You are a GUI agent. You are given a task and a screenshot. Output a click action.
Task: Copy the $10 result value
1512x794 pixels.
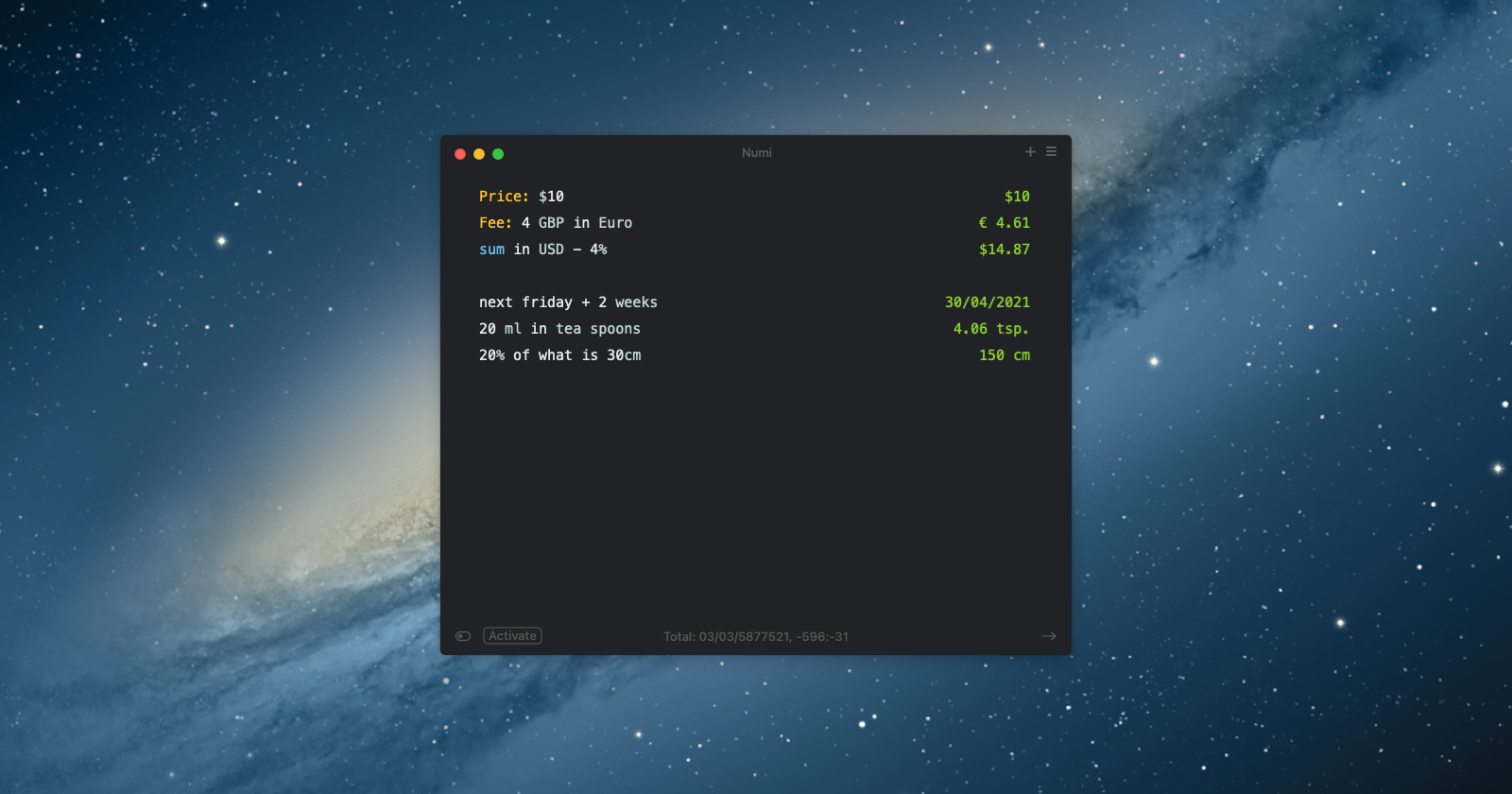(x=1017, y=197)
